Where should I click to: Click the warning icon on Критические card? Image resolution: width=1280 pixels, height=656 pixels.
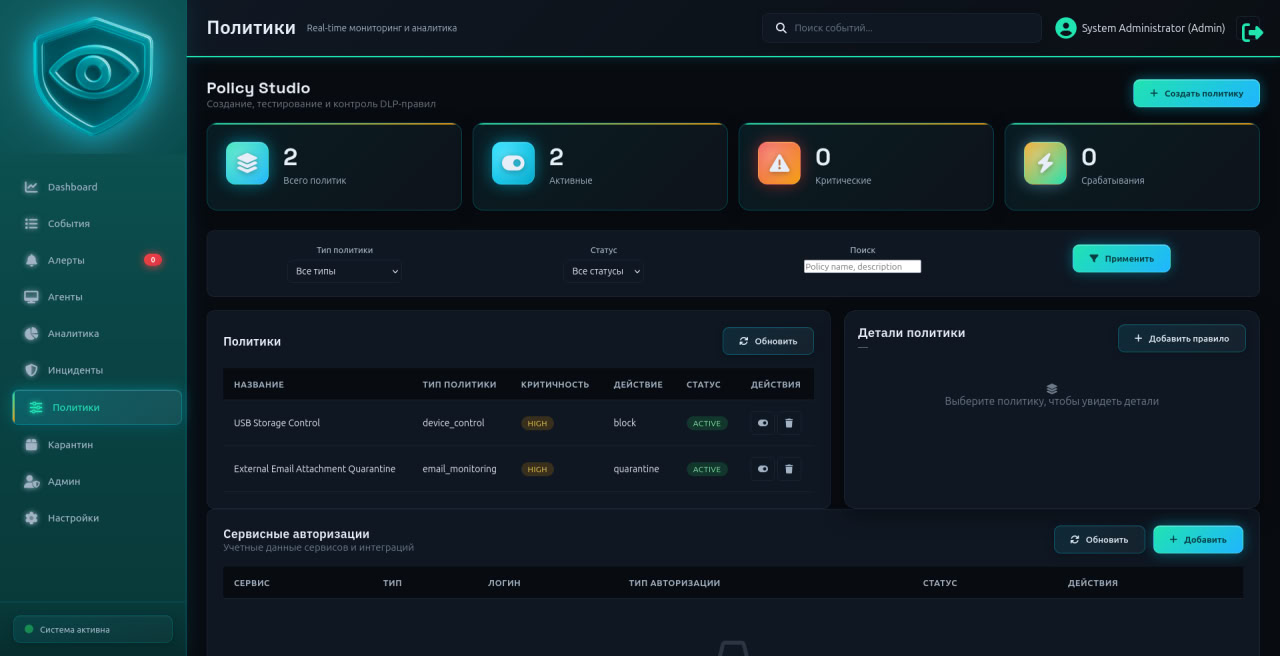click(x=779, y=163)
